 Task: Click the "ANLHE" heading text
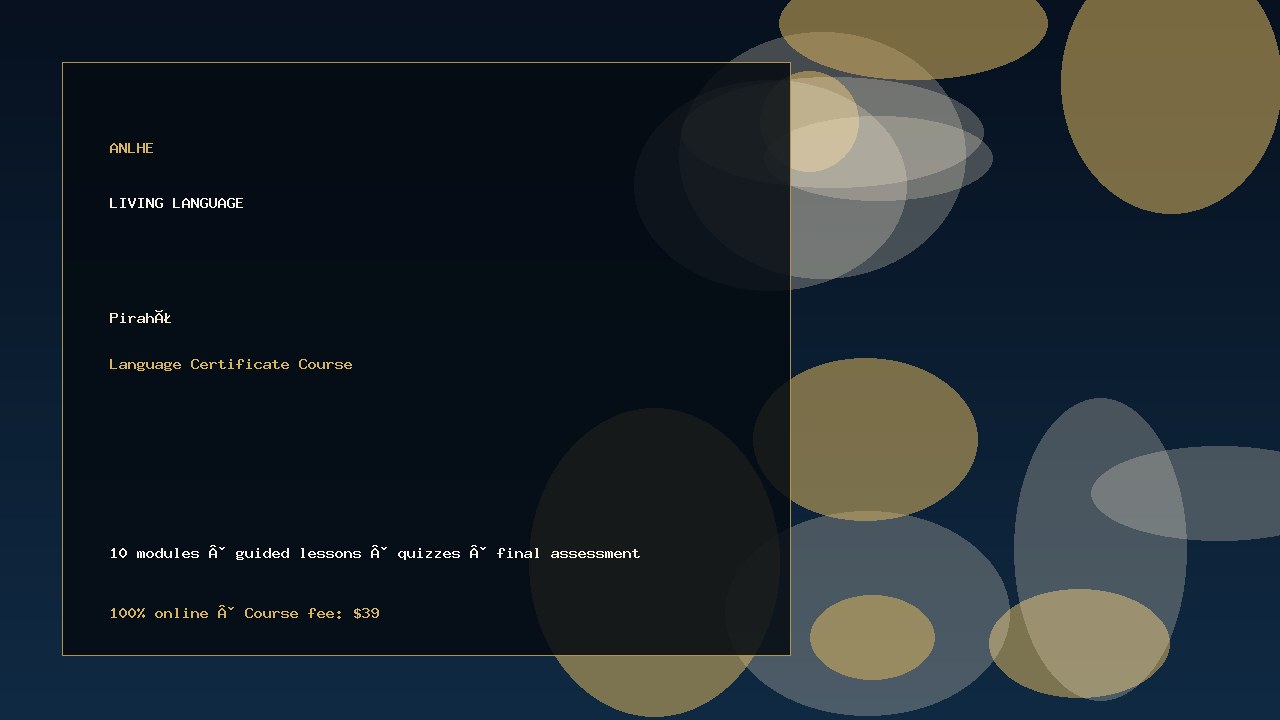pos(131,148)
